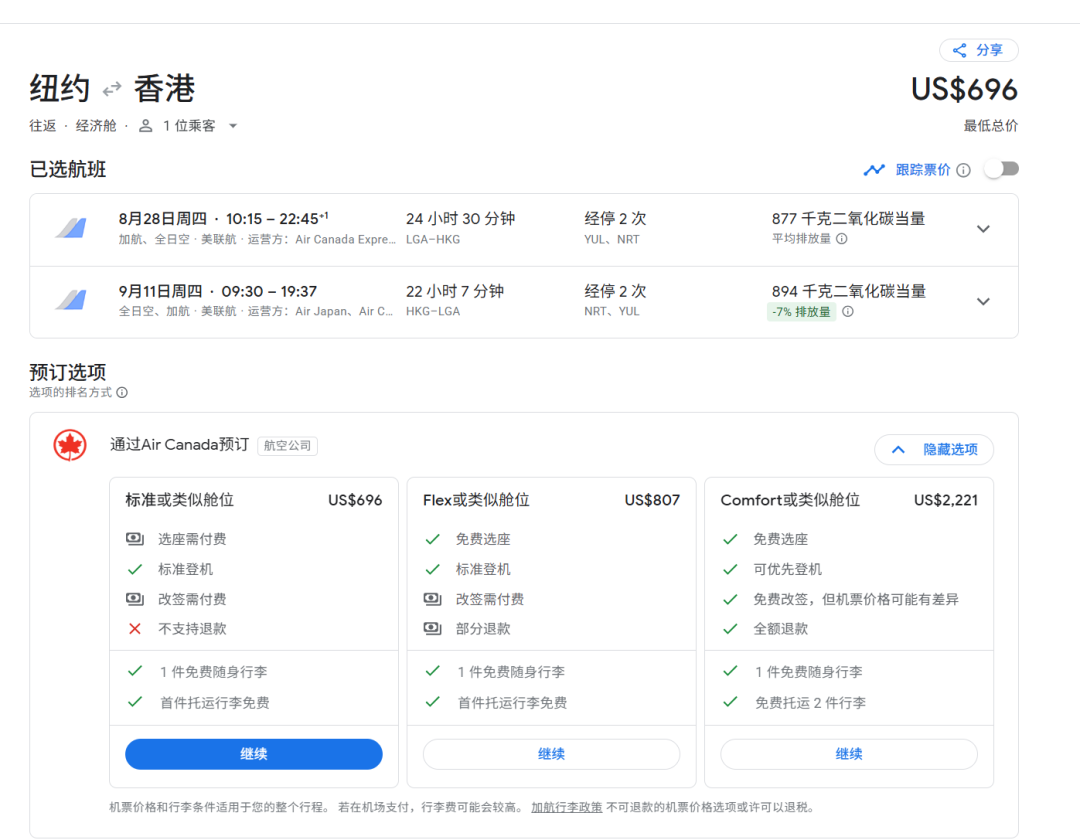Toggle the 跟踪票价 price tracking switch

(1001, 169)
